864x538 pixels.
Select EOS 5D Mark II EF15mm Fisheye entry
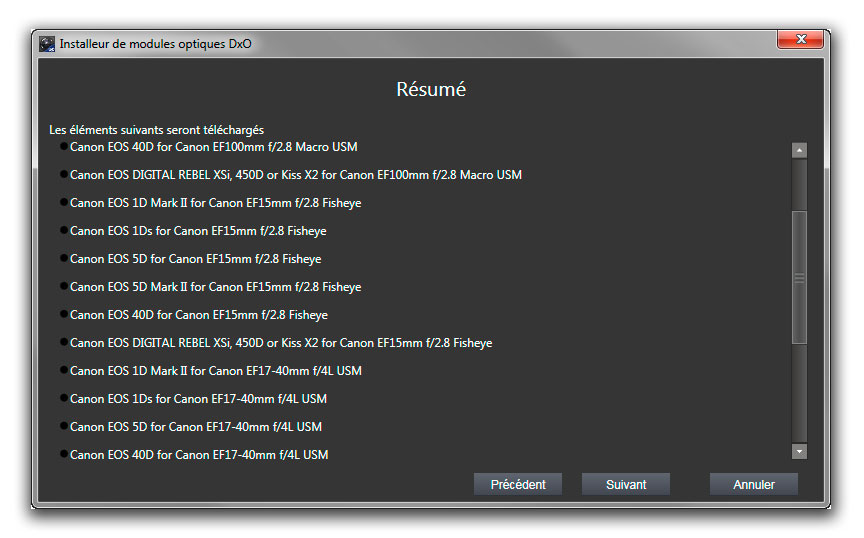[x=215, y=287]
